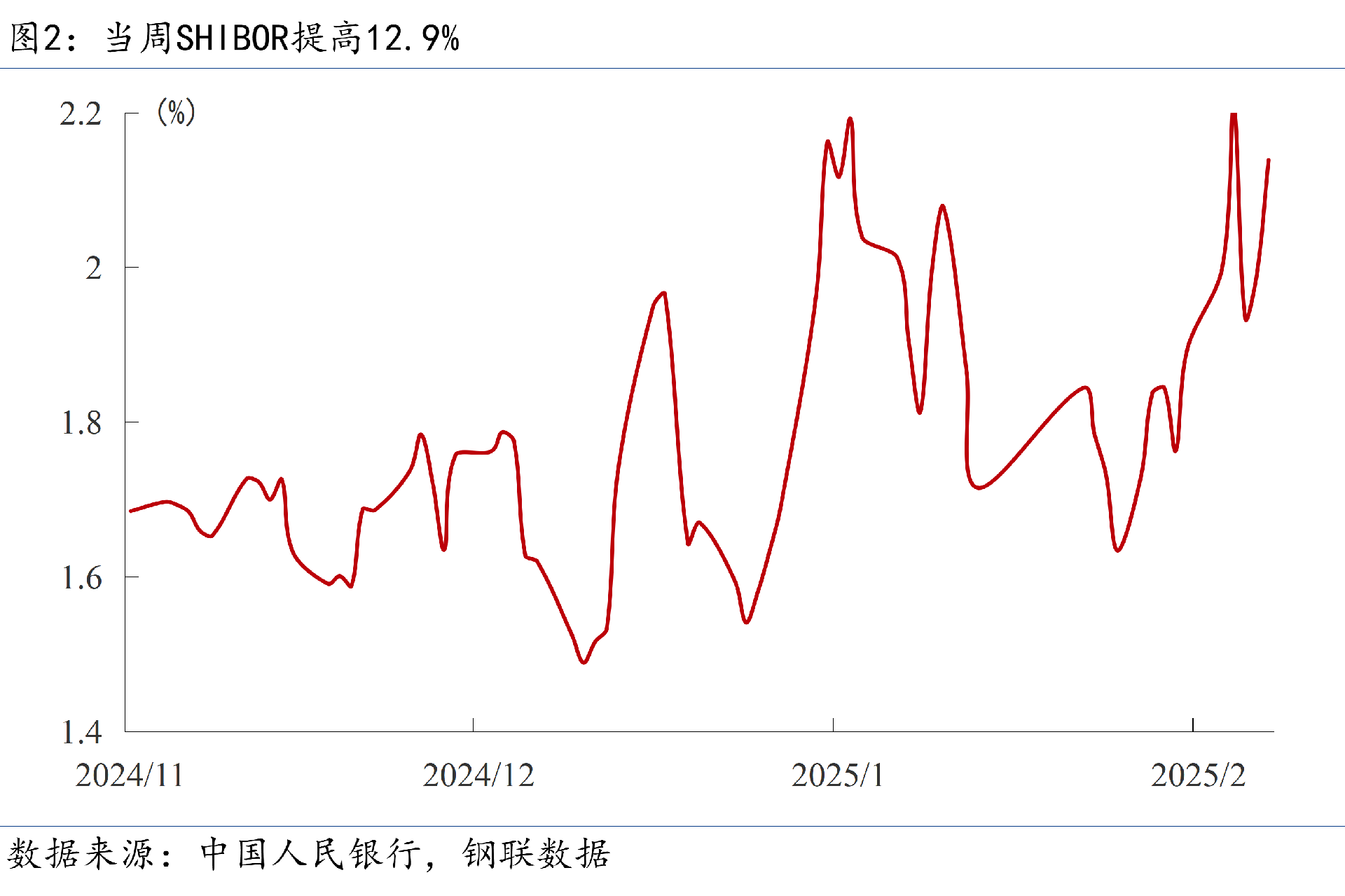The height and width of the screenshot is (896, 1345).
Task: Click the 1.6 y-axis label
Action: click(x=81, y=578)
